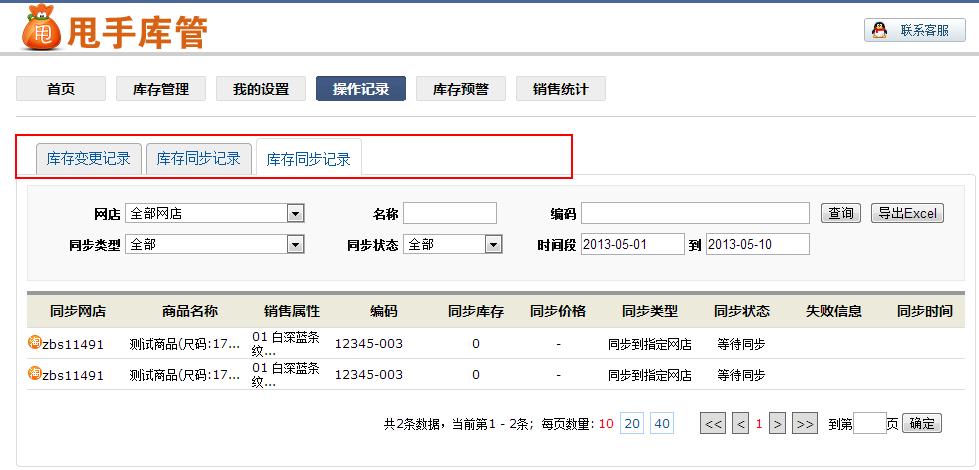Screen dimensions: 979x470
Task: Go to first page with << button
Action: (x=713, y=424)
